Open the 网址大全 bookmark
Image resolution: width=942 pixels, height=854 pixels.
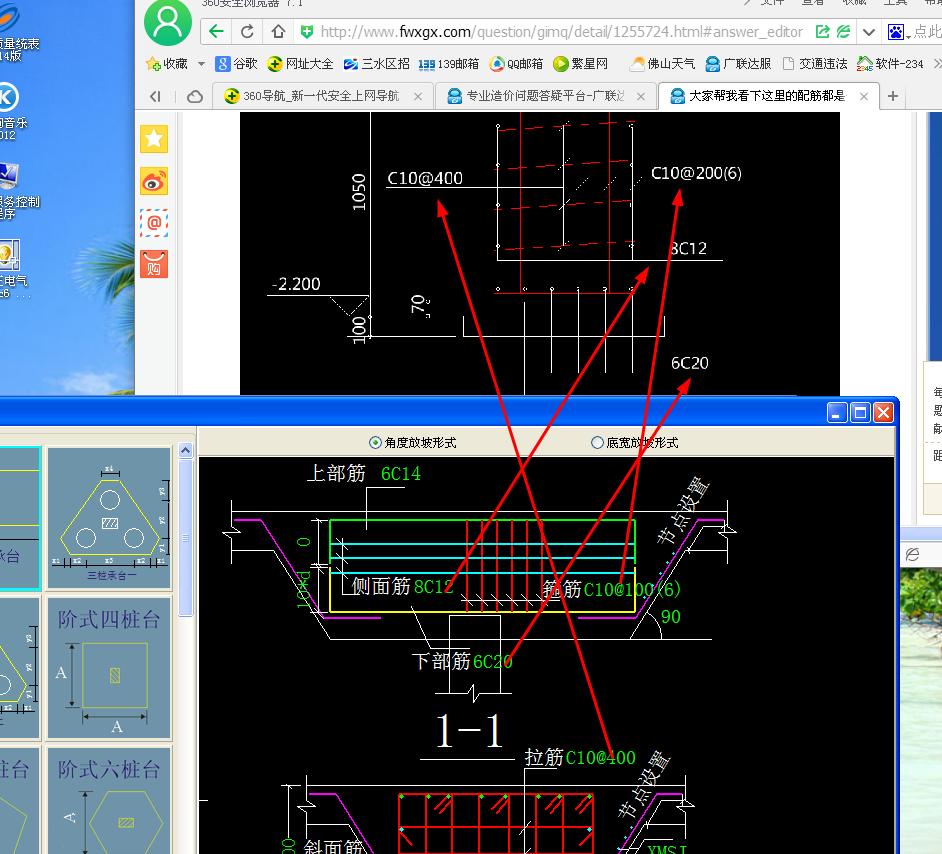(x=300, y=64)
